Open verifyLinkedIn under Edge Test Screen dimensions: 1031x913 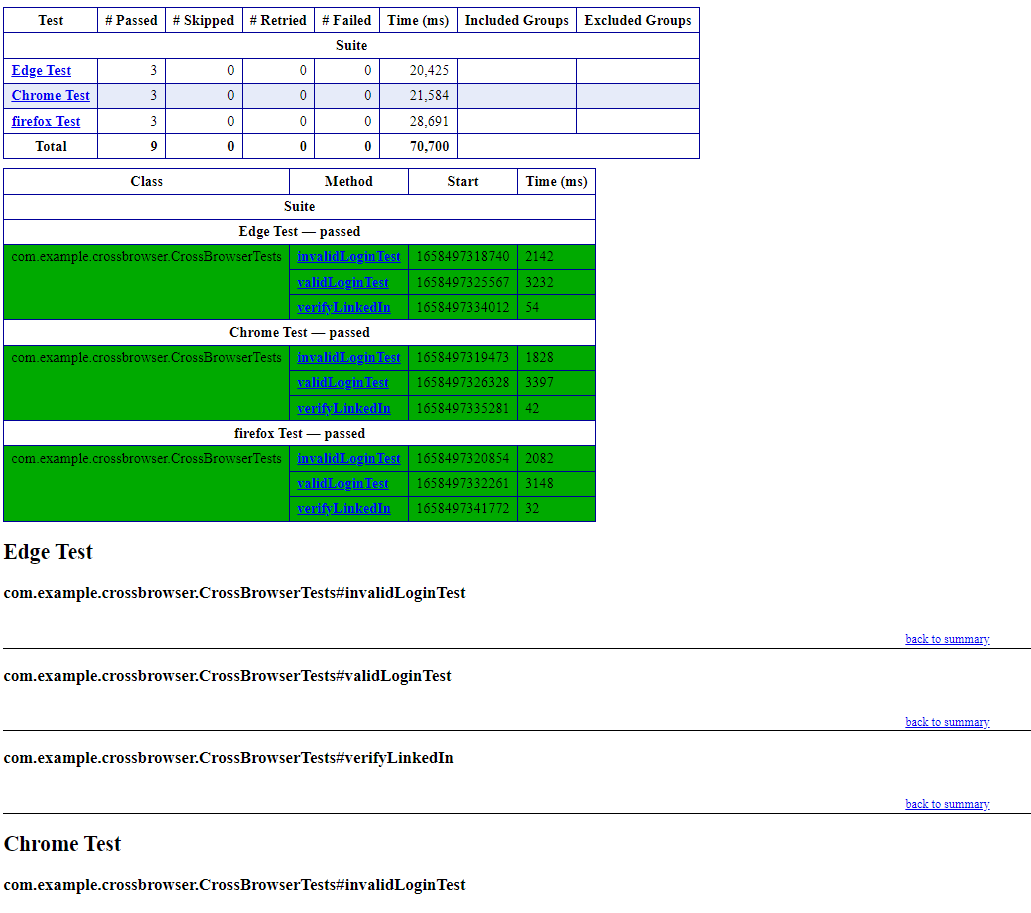[345, 307]
